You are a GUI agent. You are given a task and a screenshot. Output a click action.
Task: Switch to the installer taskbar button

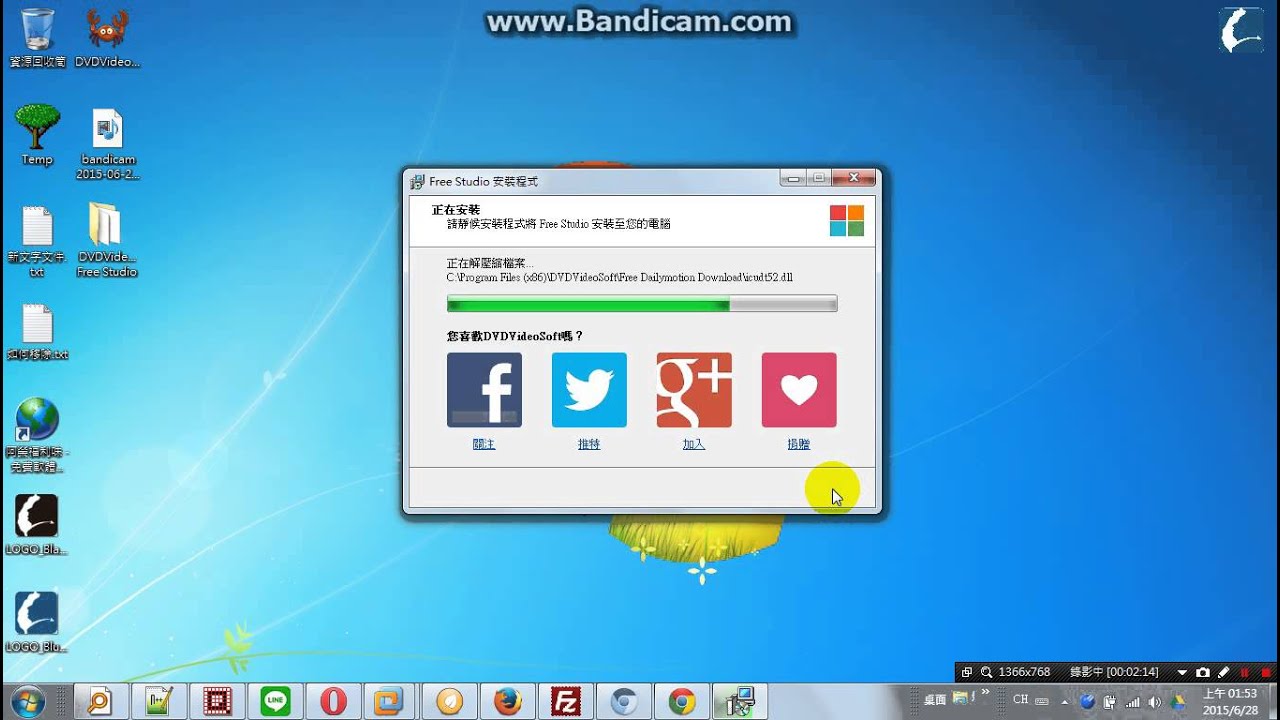coord(740,701)
